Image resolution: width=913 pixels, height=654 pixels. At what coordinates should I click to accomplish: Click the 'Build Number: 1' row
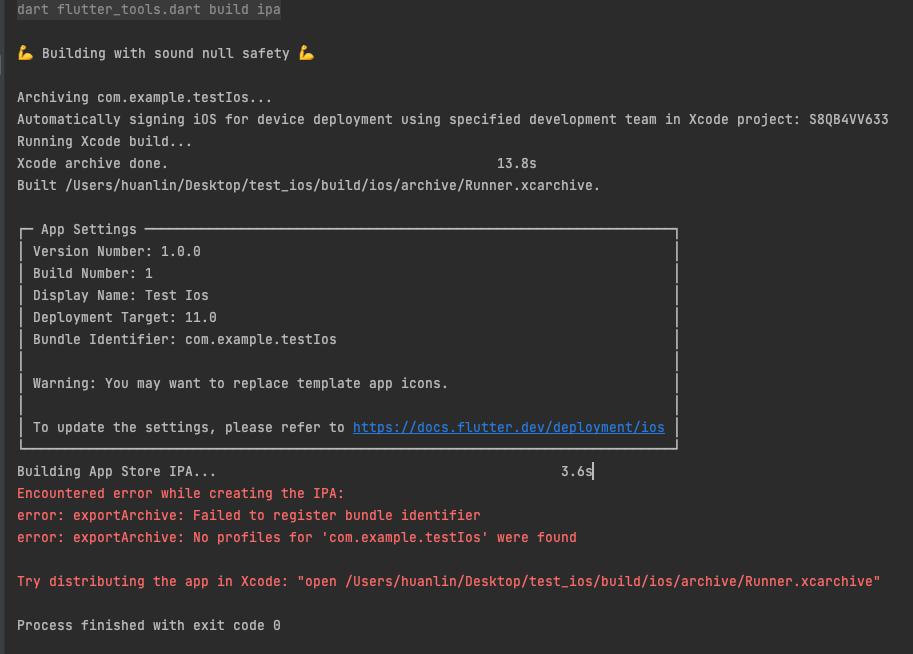point(93,274)
